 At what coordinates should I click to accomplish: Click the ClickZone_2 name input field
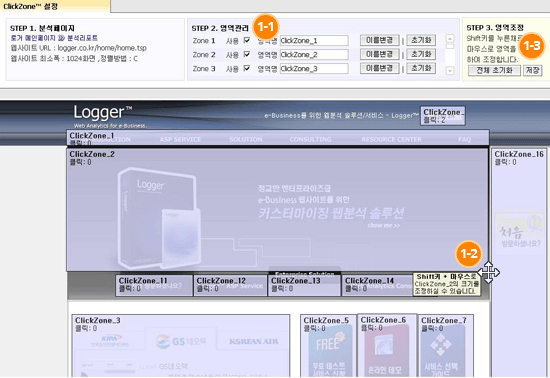314,54
